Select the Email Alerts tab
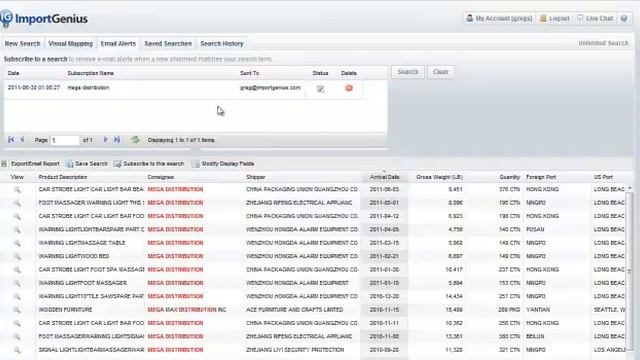This screenshot has width=640, height=360. pyautogui.click(x=118, y=43)
